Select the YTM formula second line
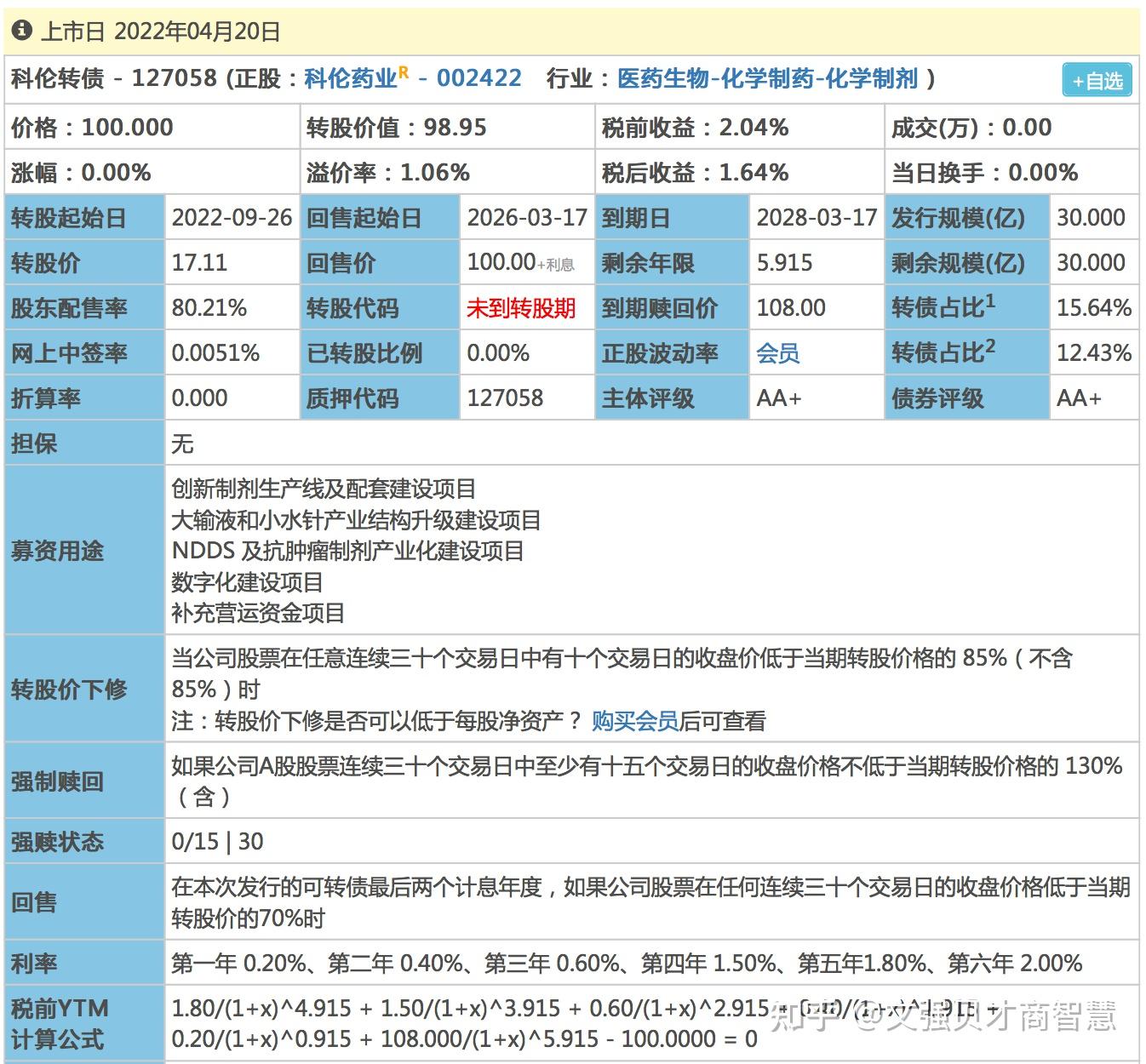Viewport: 1146px width, 1064px height. (x=464, y=1039)
